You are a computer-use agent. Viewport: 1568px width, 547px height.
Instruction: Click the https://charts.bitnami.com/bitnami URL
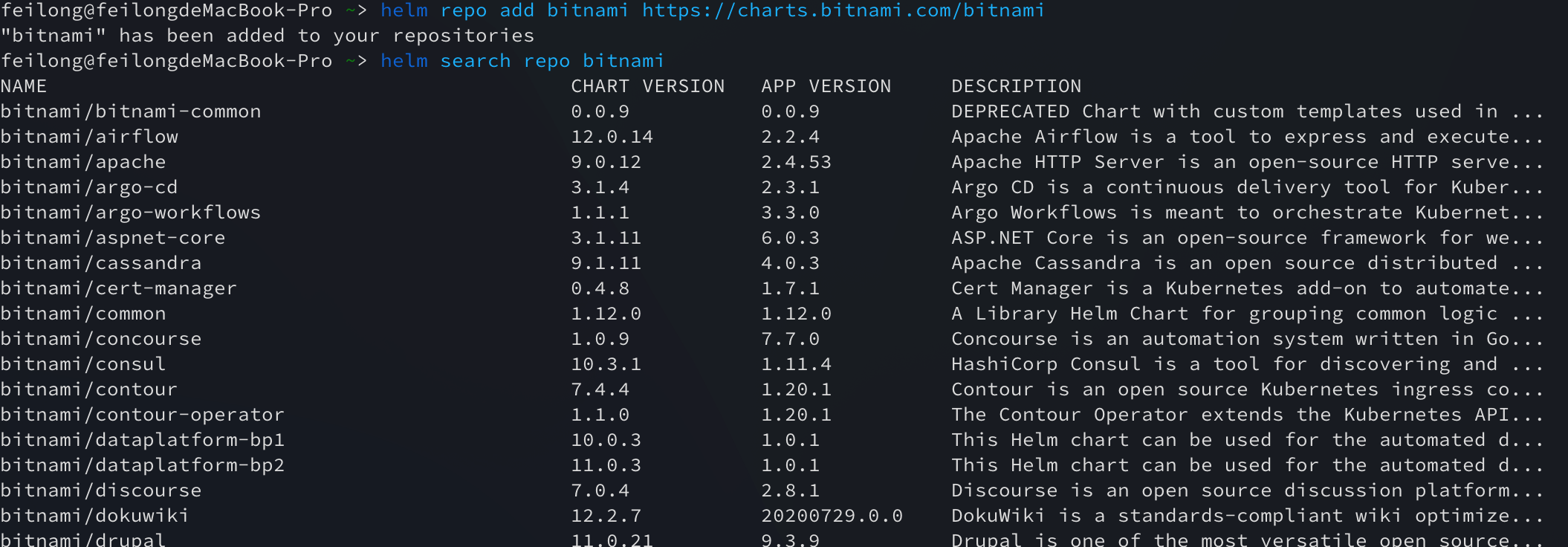(x=843, y=10)
